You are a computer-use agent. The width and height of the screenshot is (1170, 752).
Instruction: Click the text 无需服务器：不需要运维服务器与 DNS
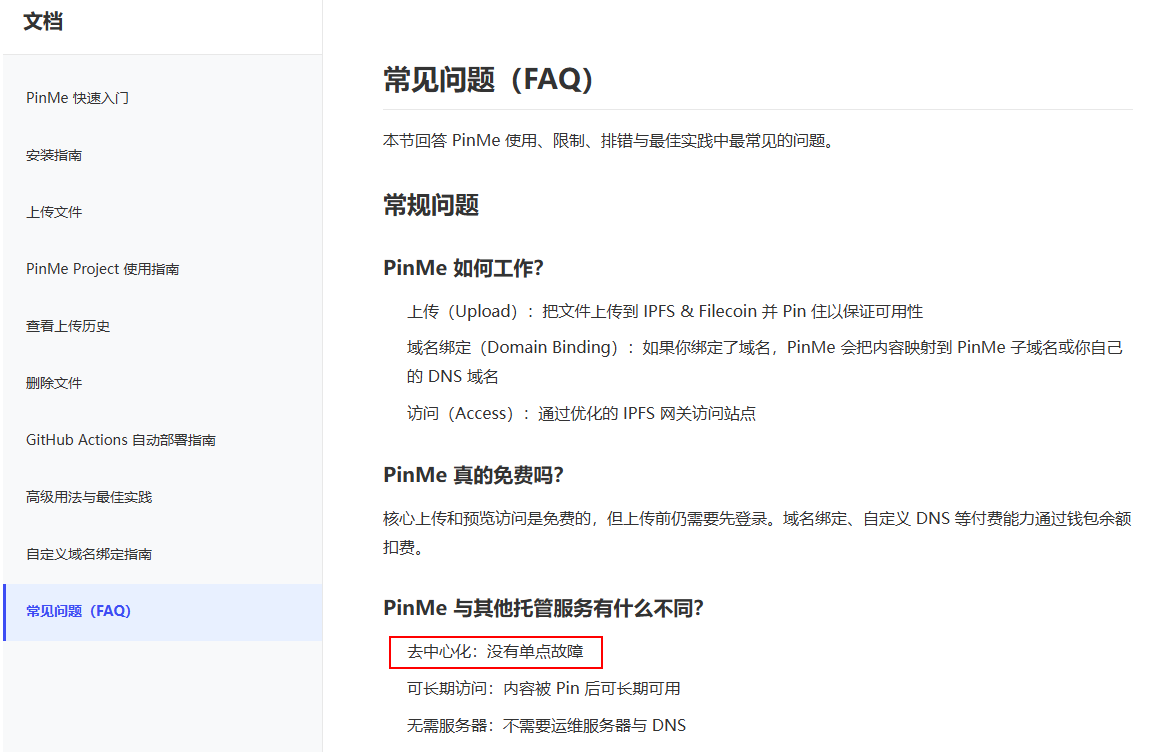click(546, 725)
